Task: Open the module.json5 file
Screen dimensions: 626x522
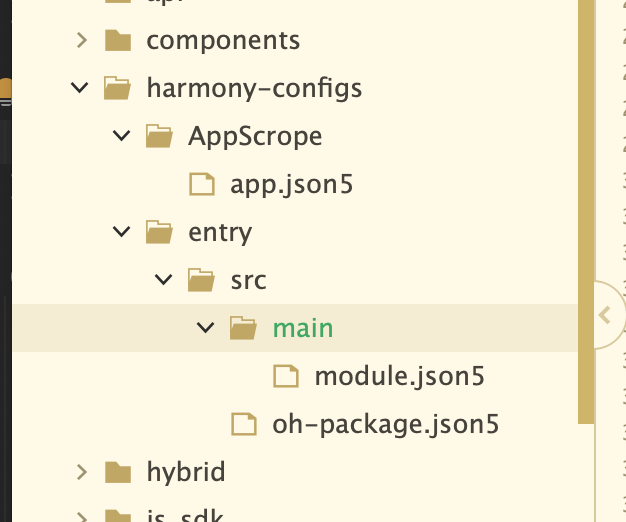Action: (x=400, y=376)
